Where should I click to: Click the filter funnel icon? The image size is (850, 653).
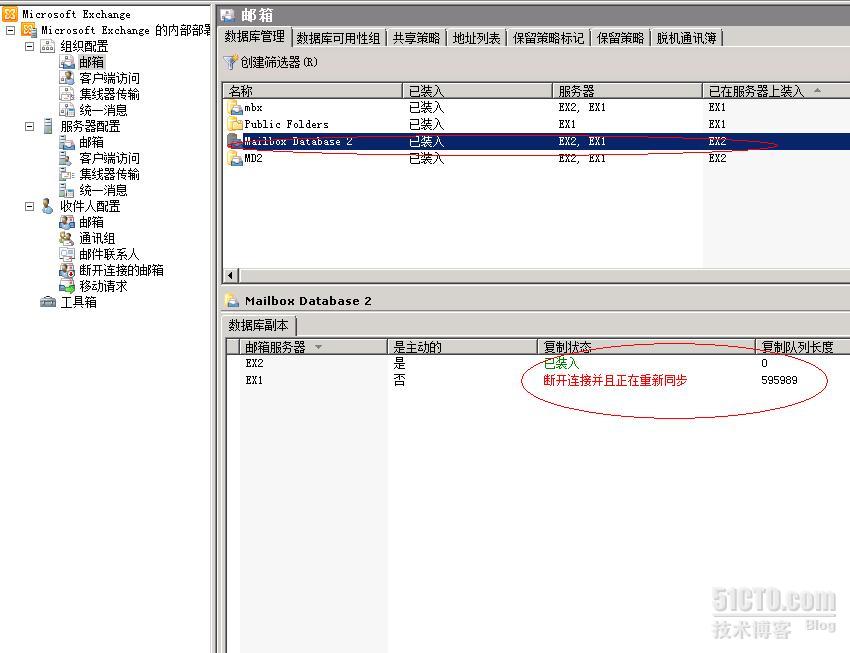coord(230,62)
